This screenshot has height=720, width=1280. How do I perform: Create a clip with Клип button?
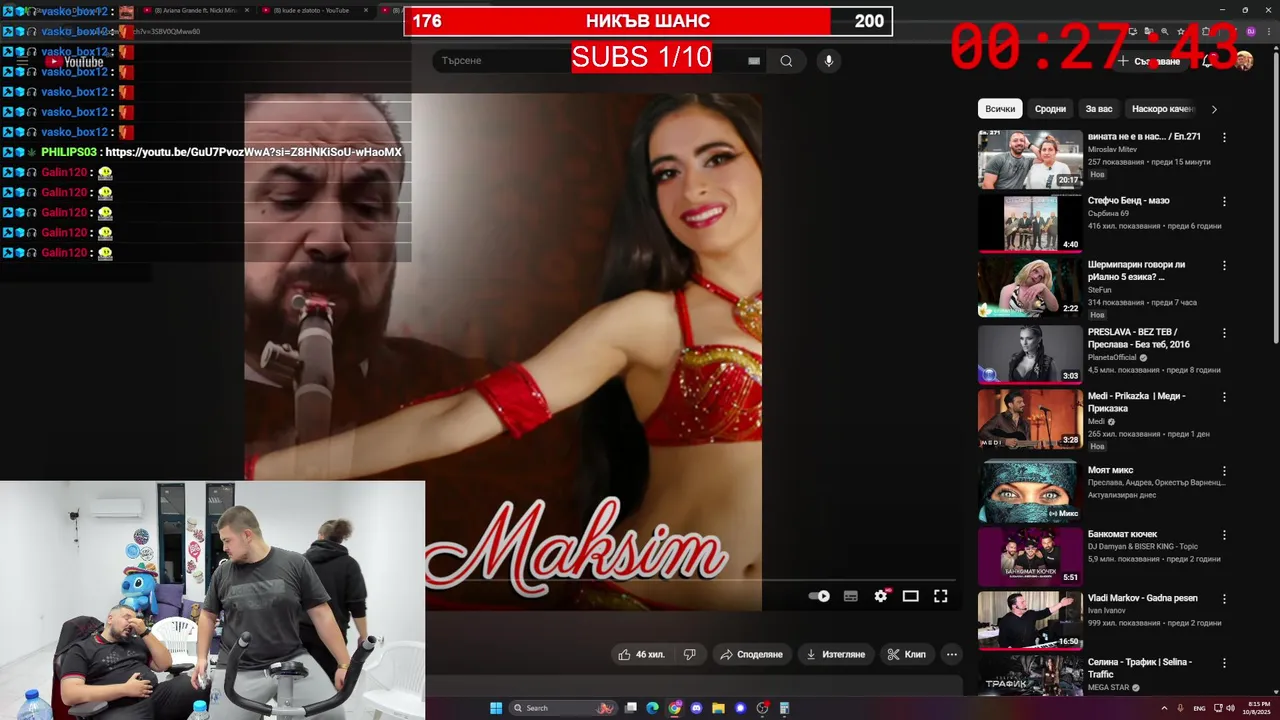point(907,654)
